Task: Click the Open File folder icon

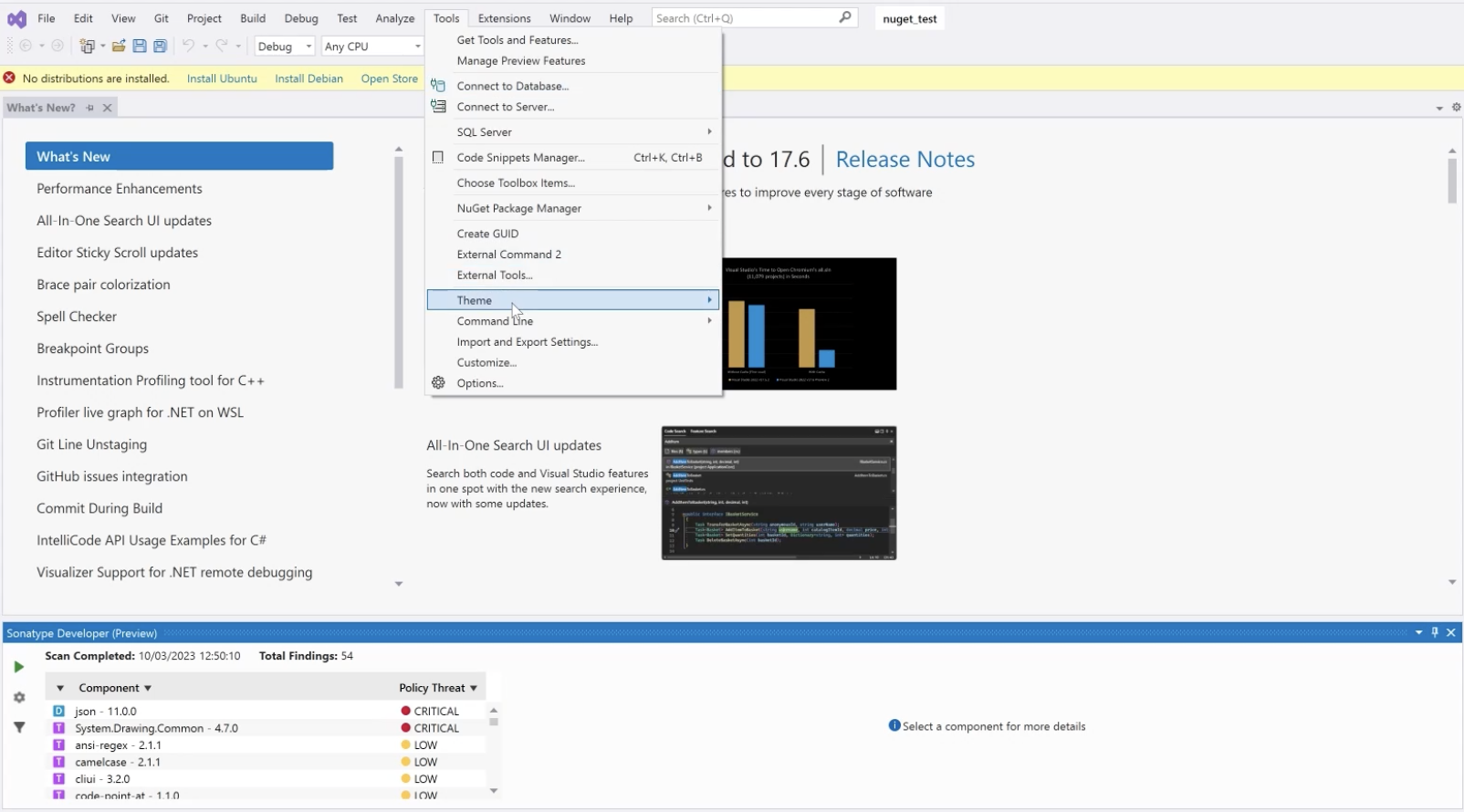Action: click(119, 46)
